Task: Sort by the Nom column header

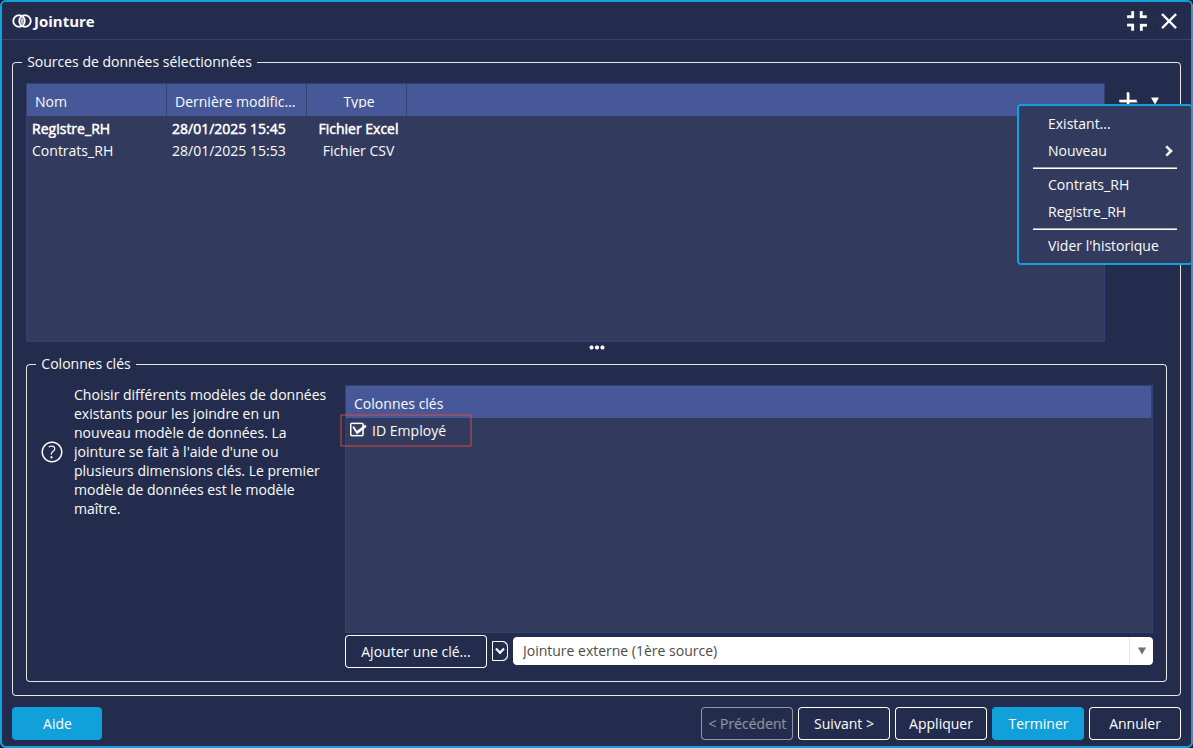Action: coord(96,102)
